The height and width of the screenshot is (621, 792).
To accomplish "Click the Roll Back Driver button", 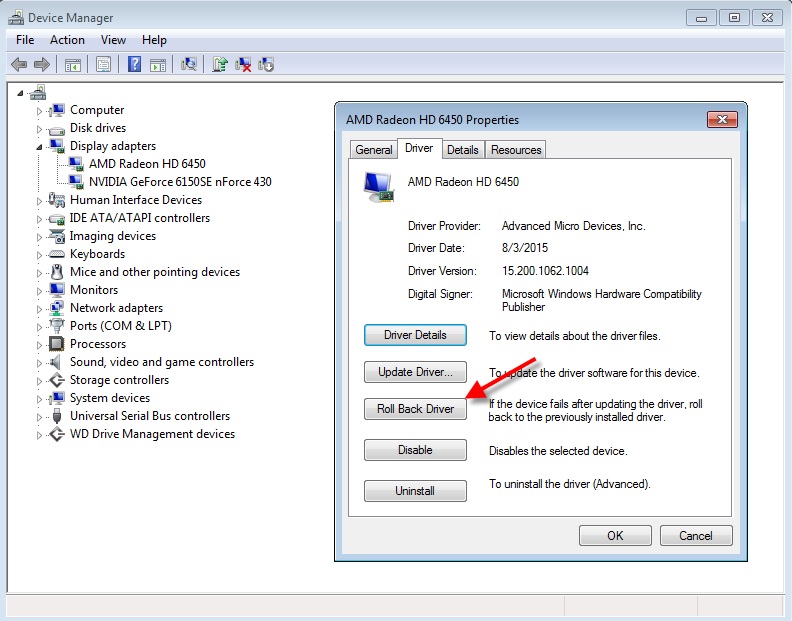I will tap(415, 409).
